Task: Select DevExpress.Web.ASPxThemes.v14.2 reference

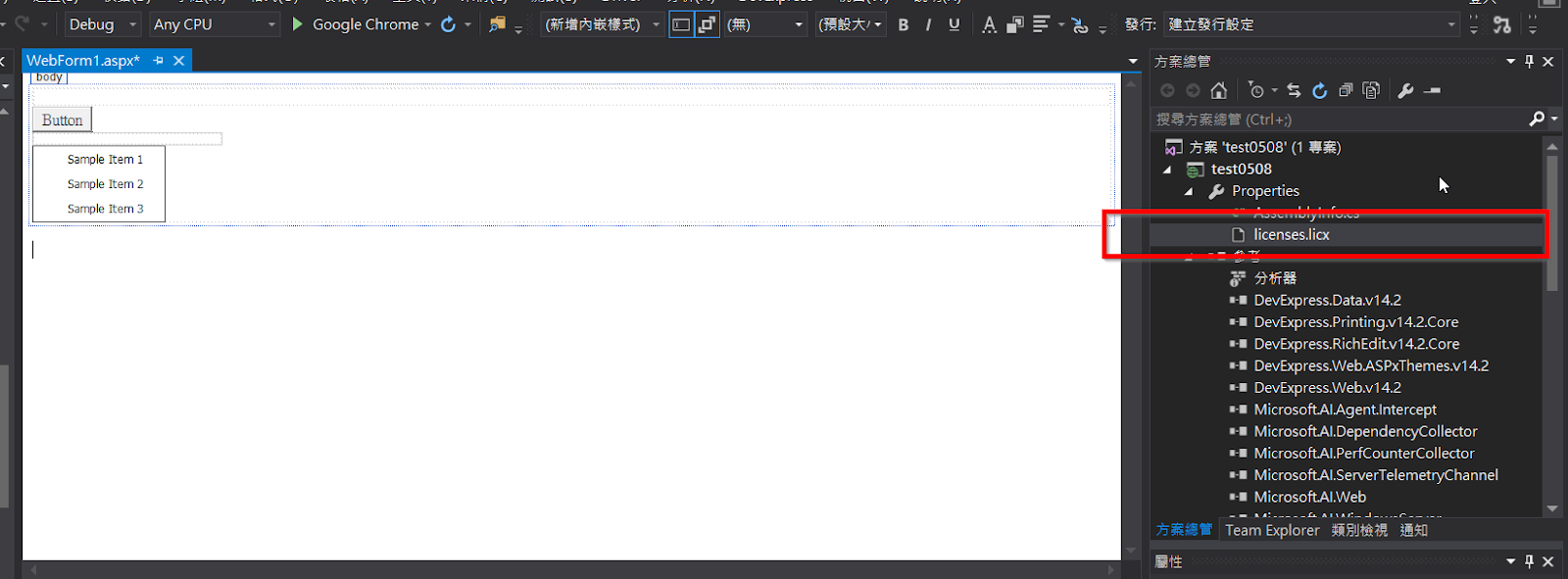Action: (1371, 365)
